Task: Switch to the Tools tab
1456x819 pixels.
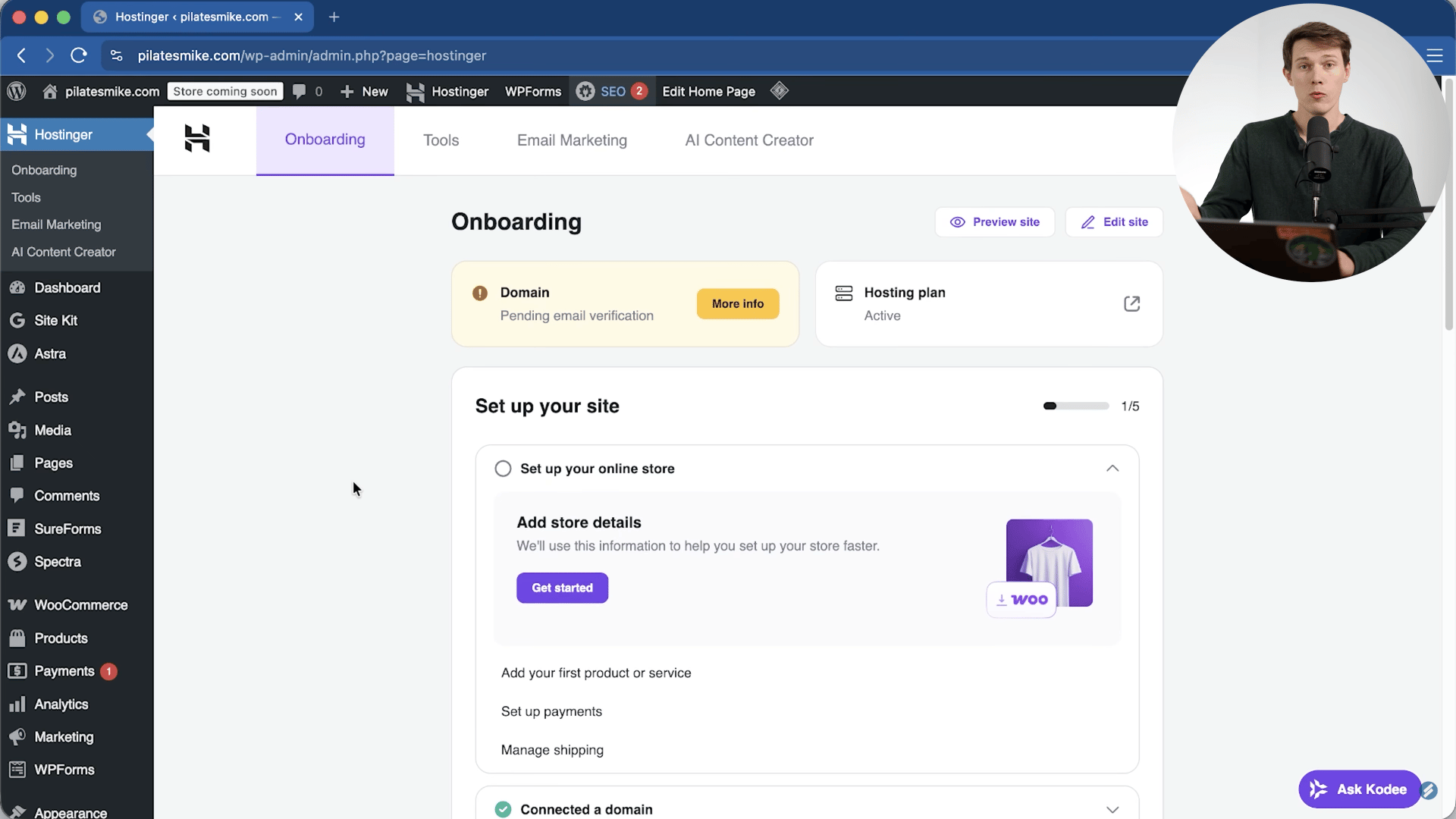Action: tap(441, 140)
